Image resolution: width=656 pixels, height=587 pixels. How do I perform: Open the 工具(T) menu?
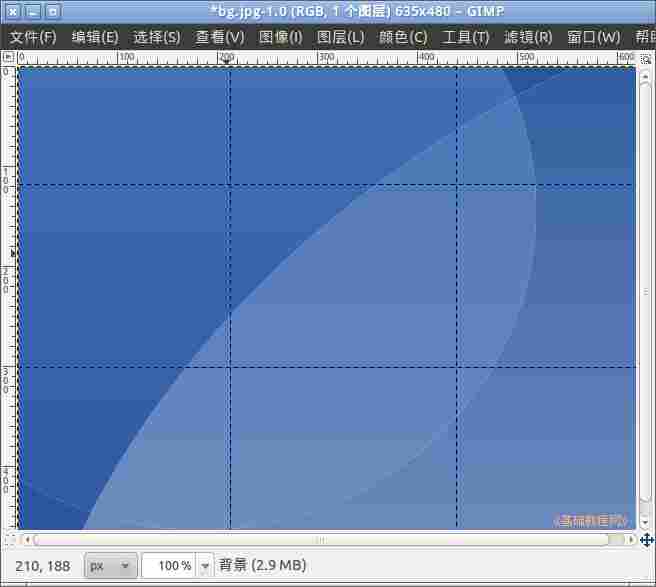(466, 37)
